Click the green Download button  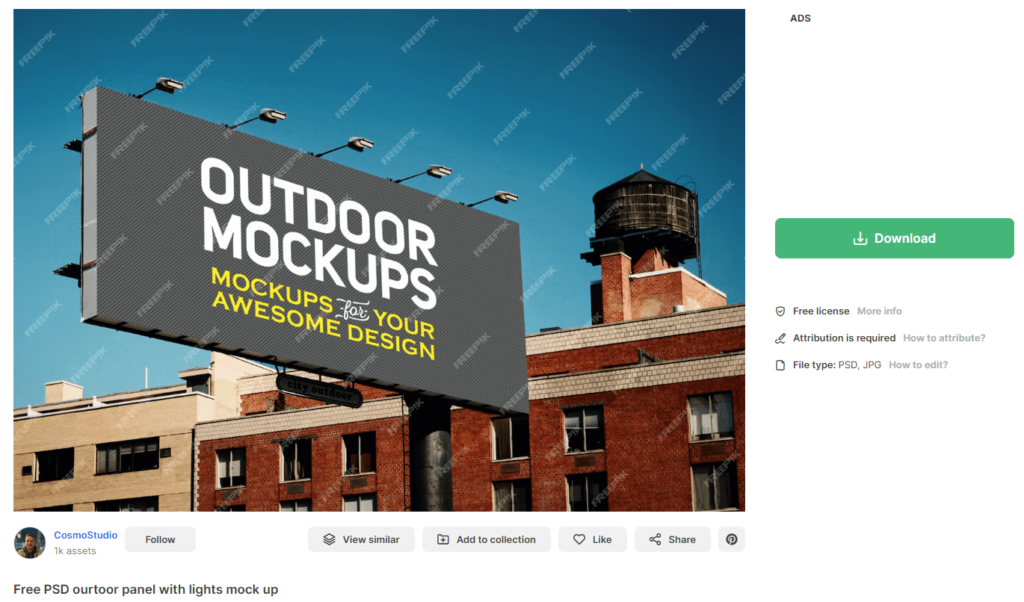[894, 238]
